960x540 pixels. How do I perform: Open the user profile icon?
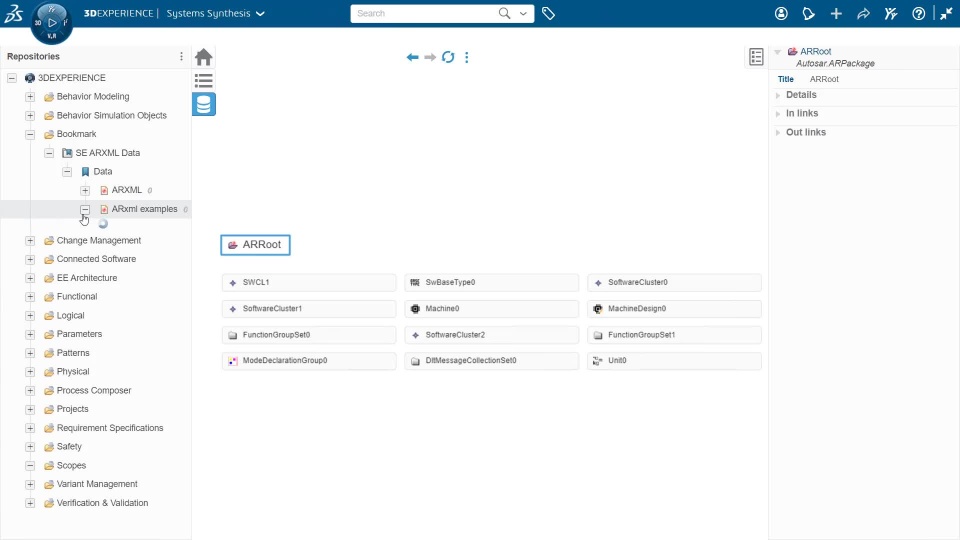click(x=781, y=13)
